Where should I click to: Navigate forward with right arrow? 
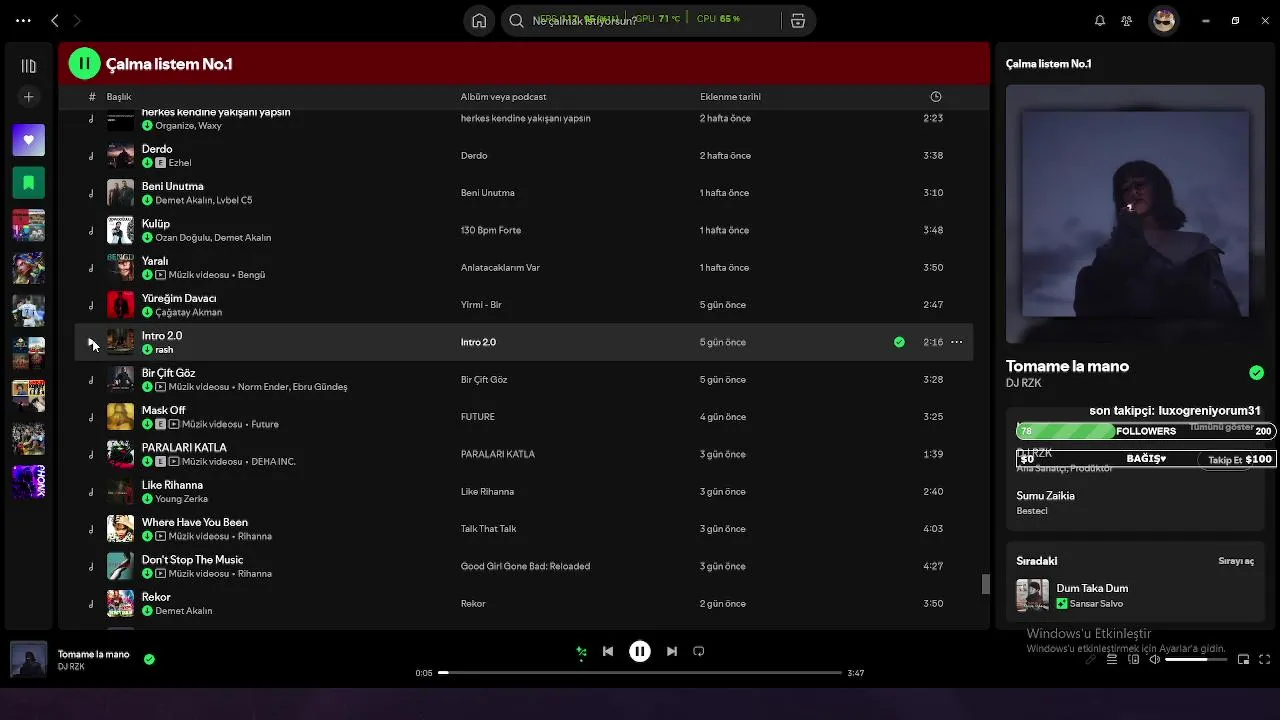[77, 20]
